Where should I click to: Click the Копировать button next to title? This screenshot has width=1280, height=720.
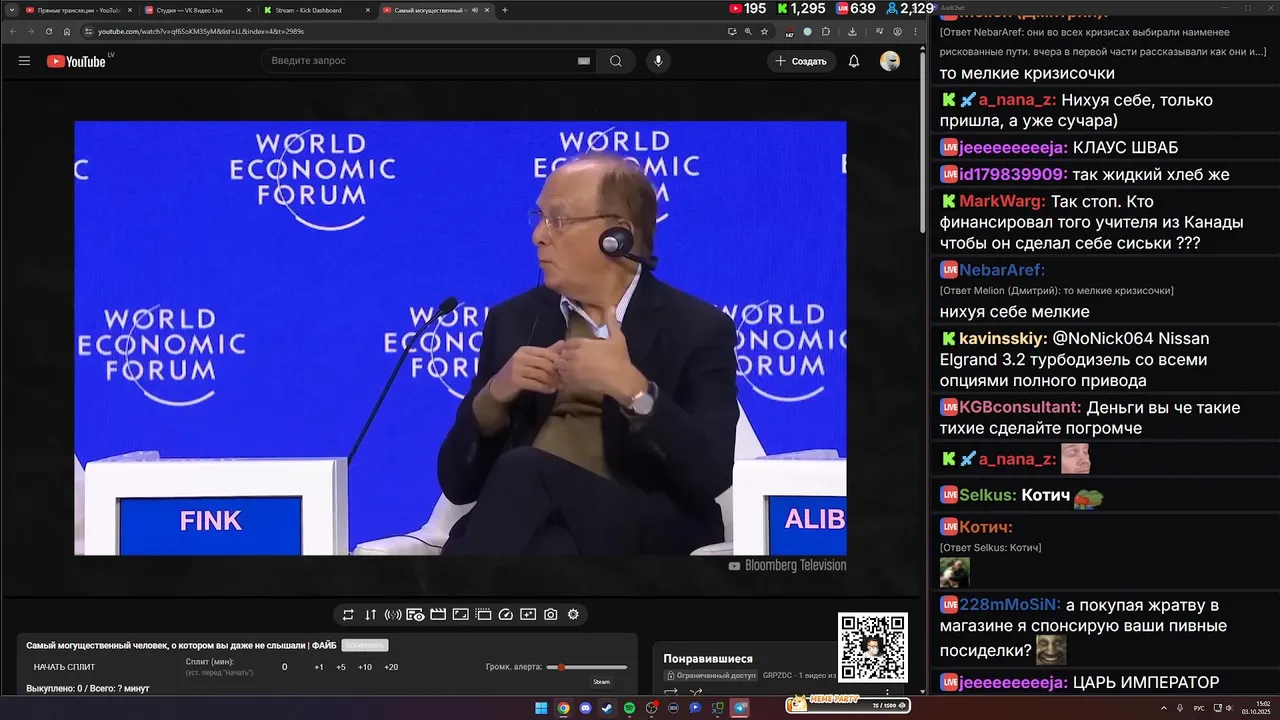click(364, 645)
